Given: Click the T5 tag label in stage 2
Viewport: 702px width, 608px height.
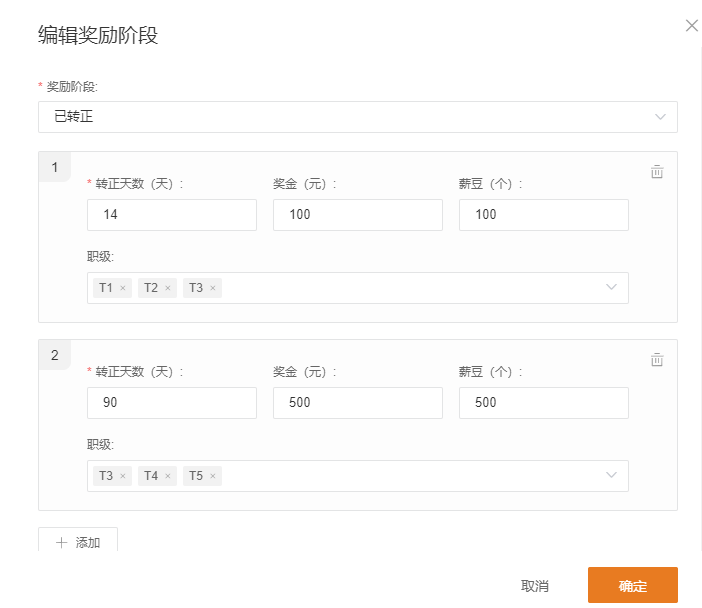Looking at the screenshot, I should pyautogui.click(x=196, y=476).
